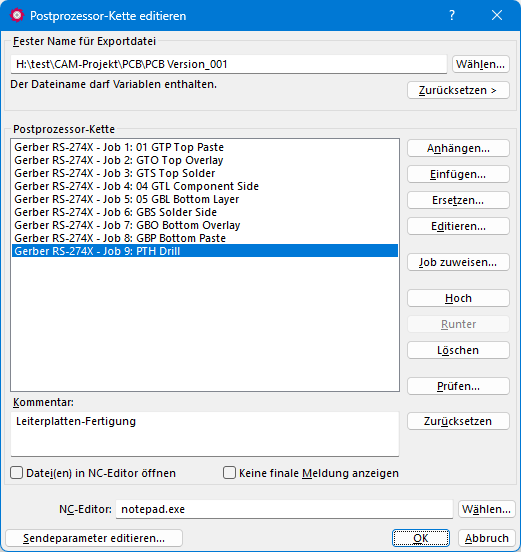Viewport: 521px width, 552px height.
Task: Click the application icon in title bar
Action: coord(17,15)
